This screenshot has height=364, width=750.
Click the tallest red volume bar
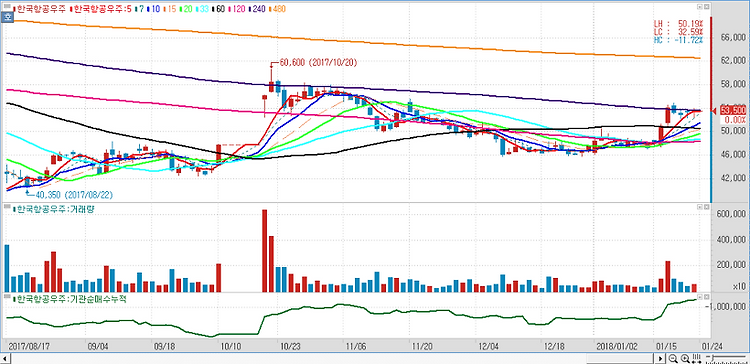(x=265, y=251)
